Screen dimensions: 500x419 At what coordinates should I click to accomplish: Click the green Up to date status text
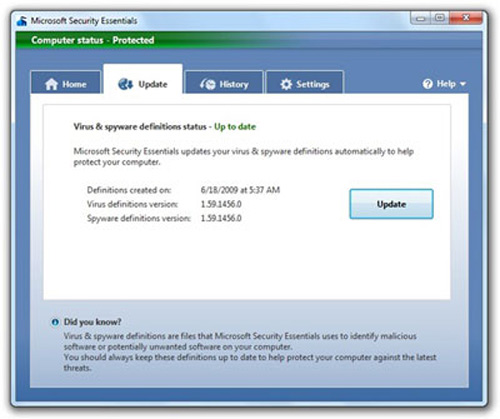coord(235,127)
